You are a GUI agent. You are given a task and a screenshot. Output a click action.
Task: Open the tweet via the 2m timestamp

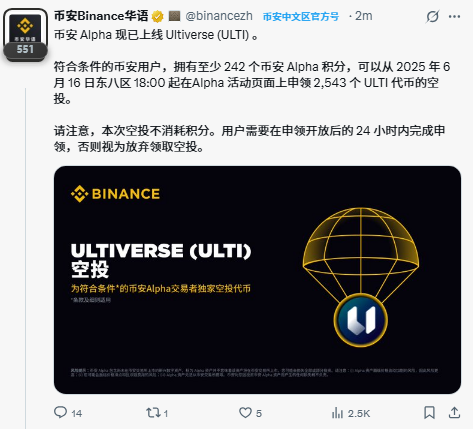tap(363, 16)
